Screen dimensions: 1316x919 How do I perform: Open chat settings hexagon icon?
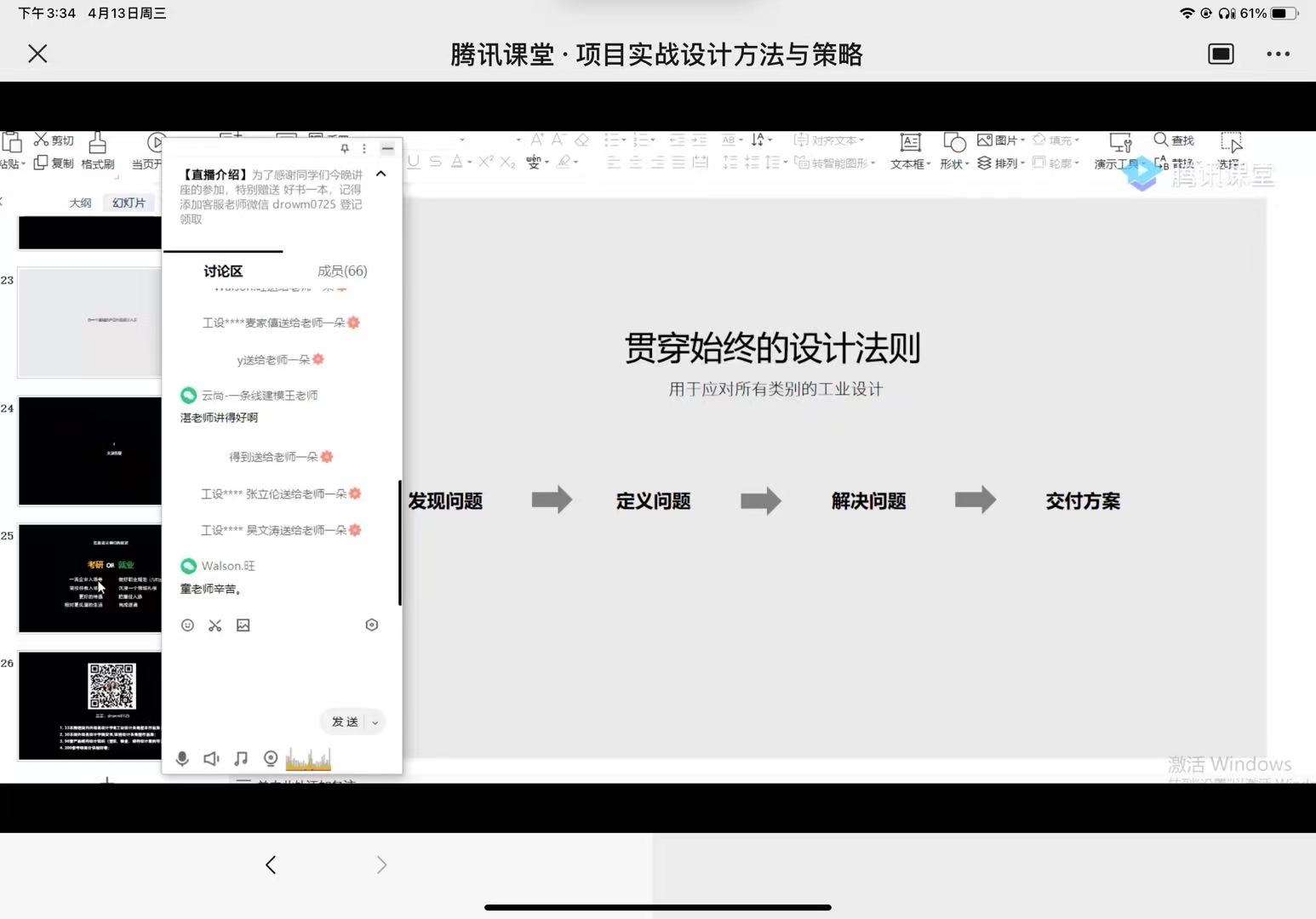click(x=371, y=625)
